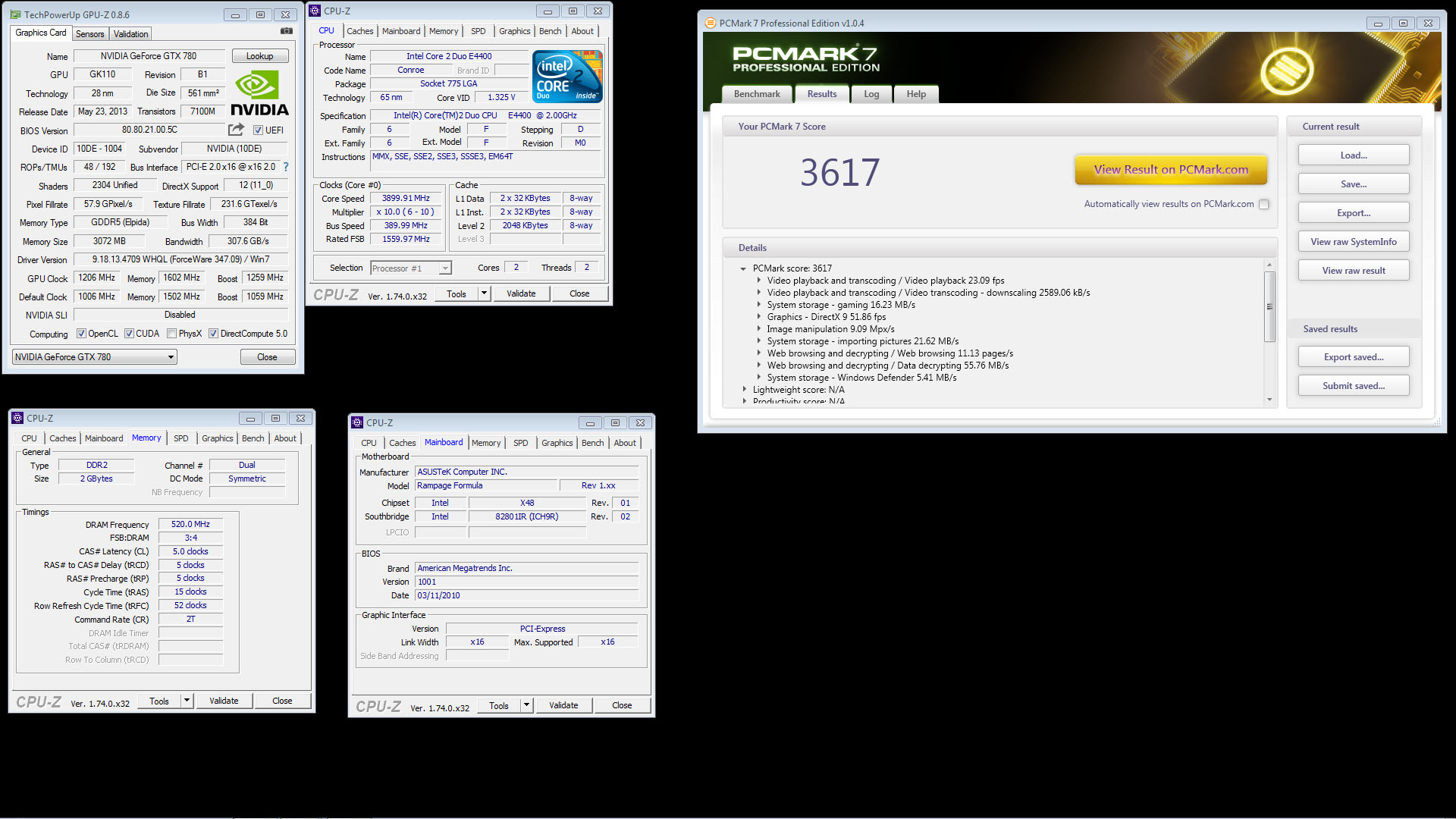Click the GPU-Z title bar app icon
The width and height of the screenshot is (1456, 819).
click(16, 14)
